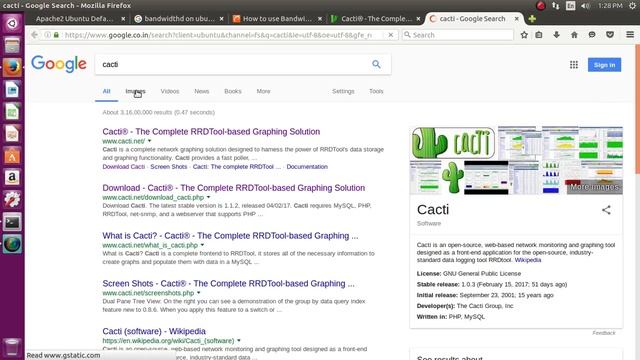
Task: Open the bookmarks list icon
Action: (x=539, y=35)
